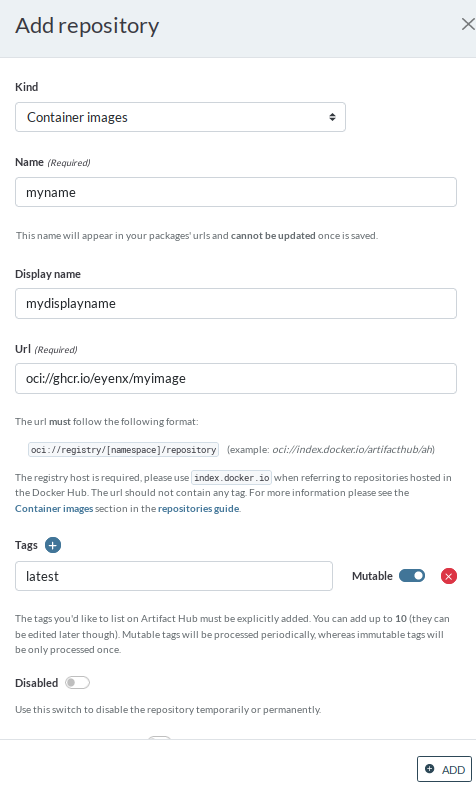Image resolution: width=476 pixels, height=789 pixels.
Task: Focus the Name field containing myname
Action: [235, 192]
